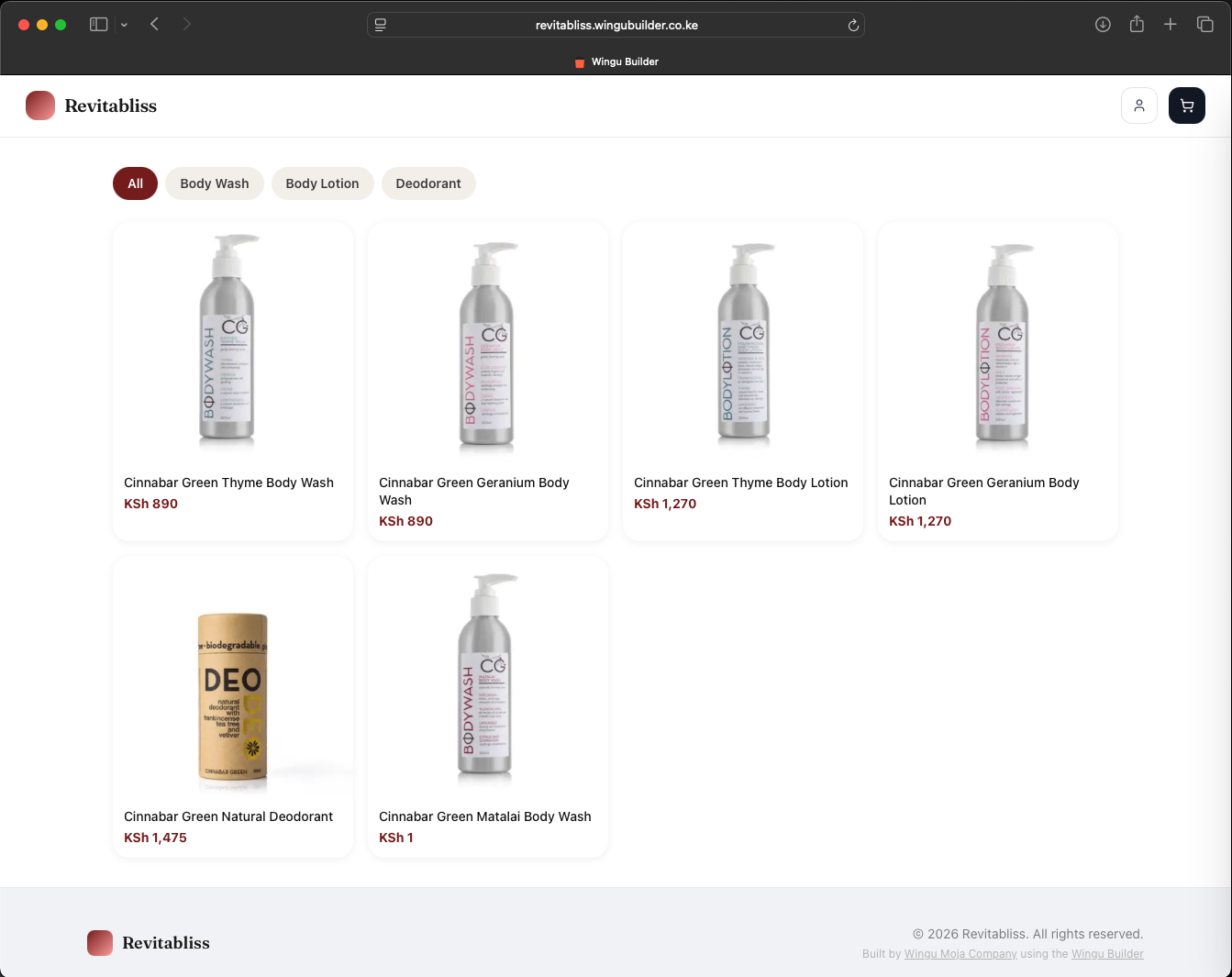
Task: Expand the sidebar tab group dropdown arrow
Action: (124, 25)
